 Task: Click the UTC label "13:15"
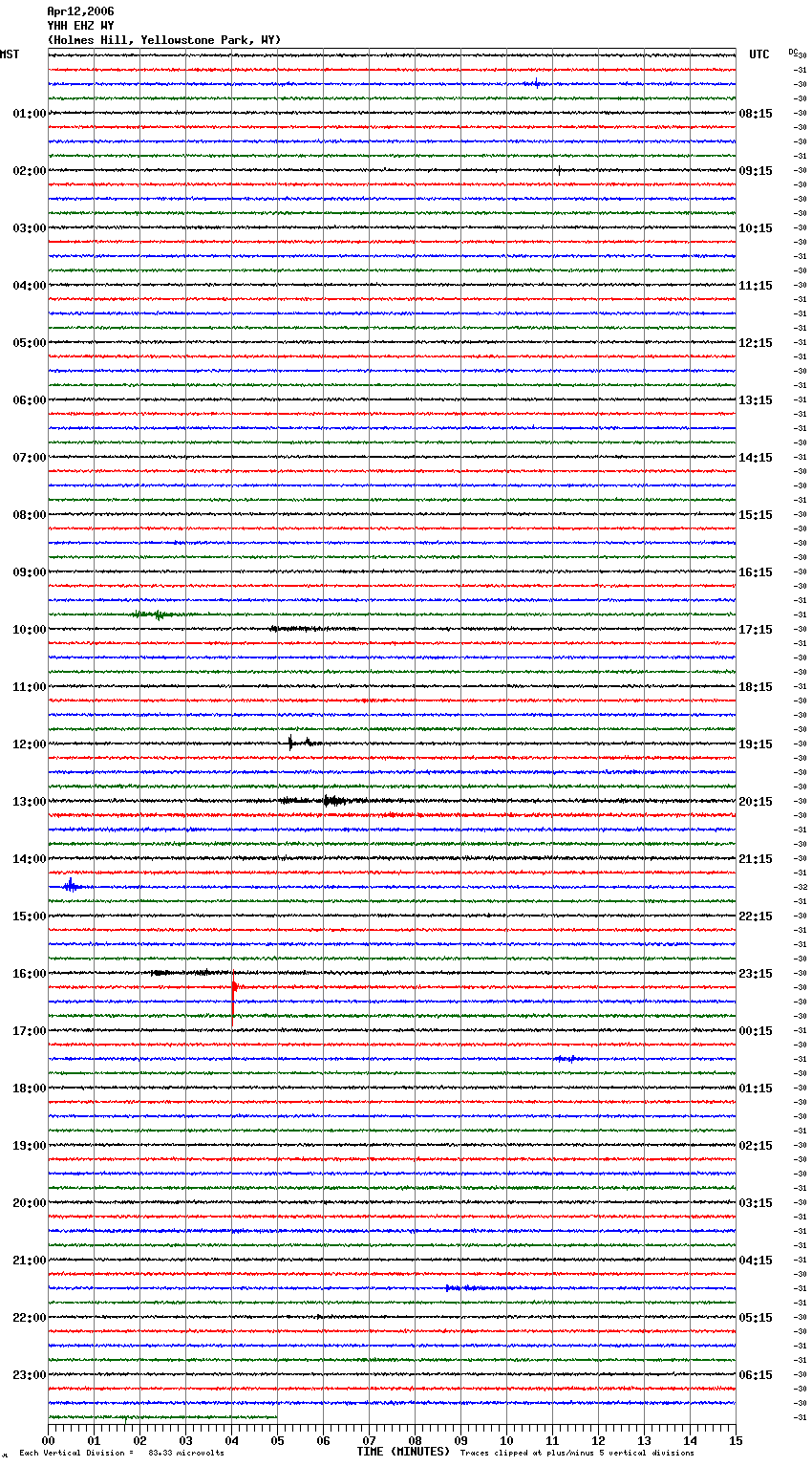[x=756, y=400]
